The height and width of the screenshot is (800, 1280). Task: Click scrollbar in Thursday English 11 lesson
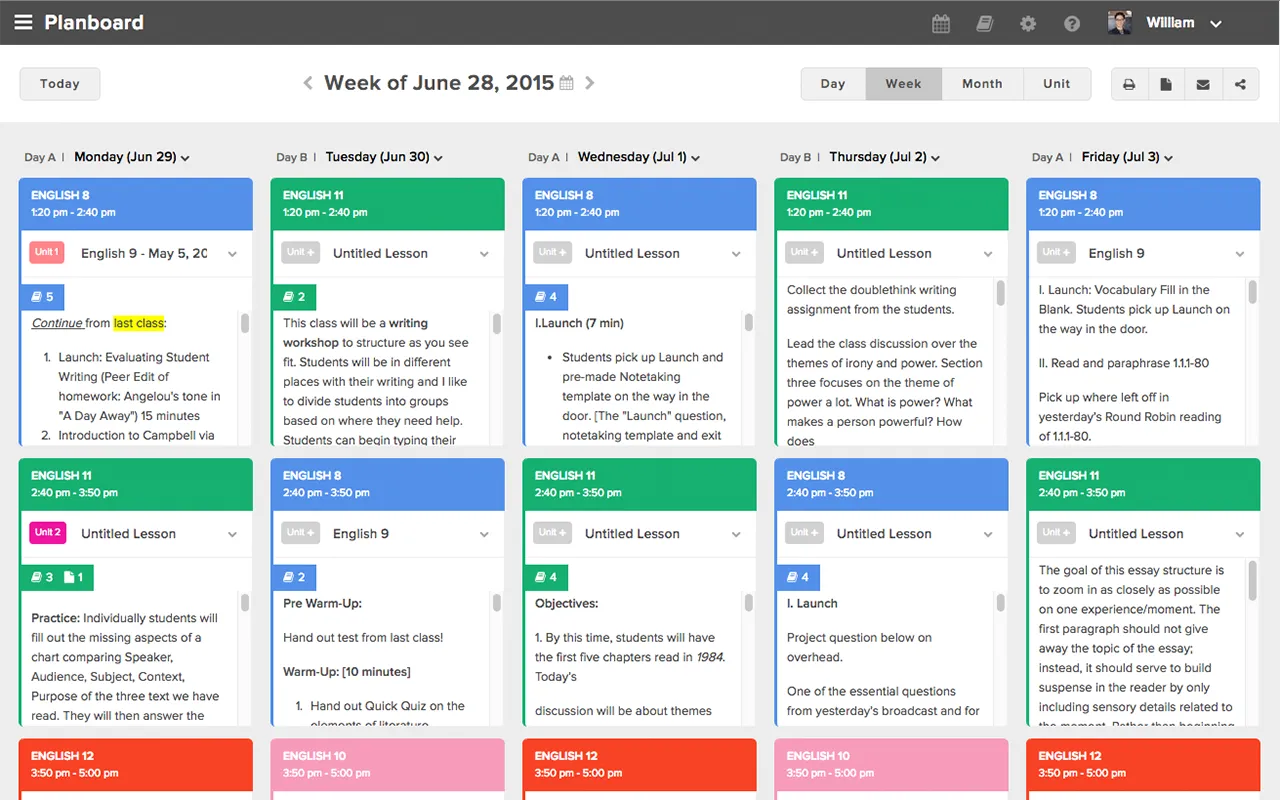[1001, 292]
